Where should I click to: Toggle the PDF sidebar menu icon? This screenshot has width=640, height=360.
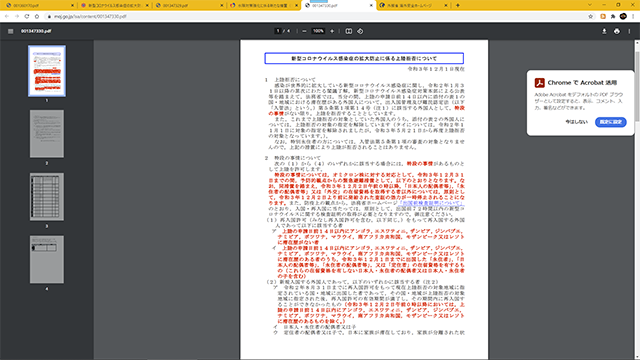[11, 31]
